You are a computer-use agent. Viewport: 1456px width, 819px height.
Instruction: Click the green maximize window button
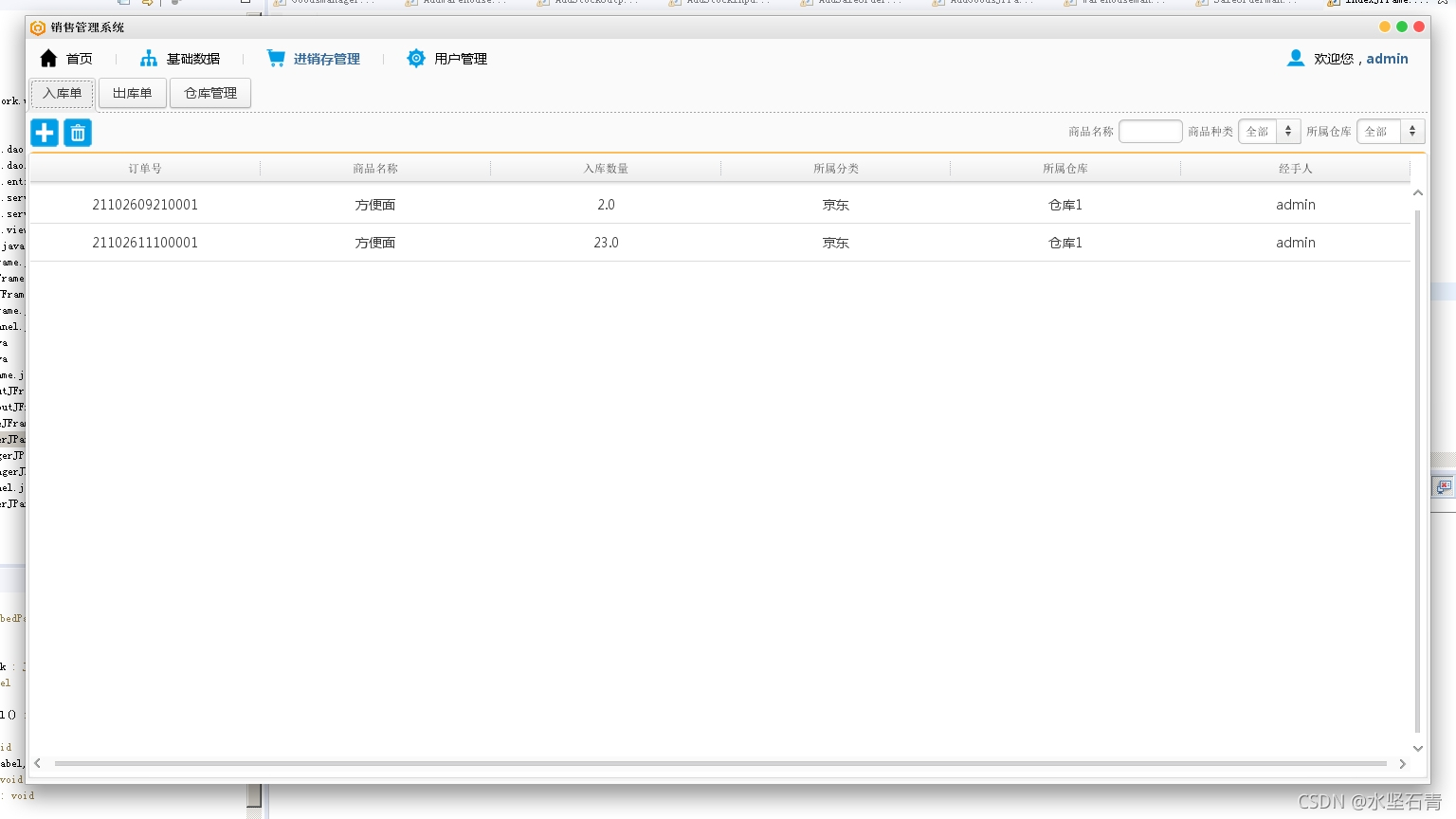(x=1402, y=27)
